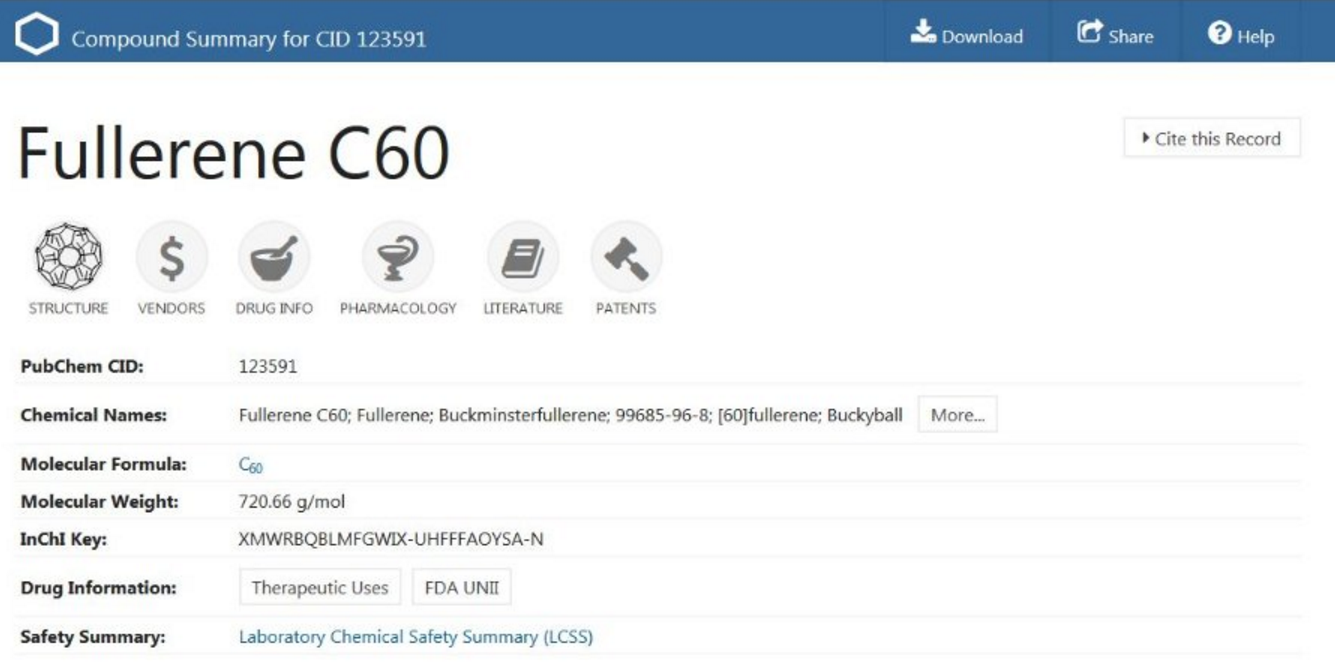Click the FDA UNII button

tap(462, 588)
